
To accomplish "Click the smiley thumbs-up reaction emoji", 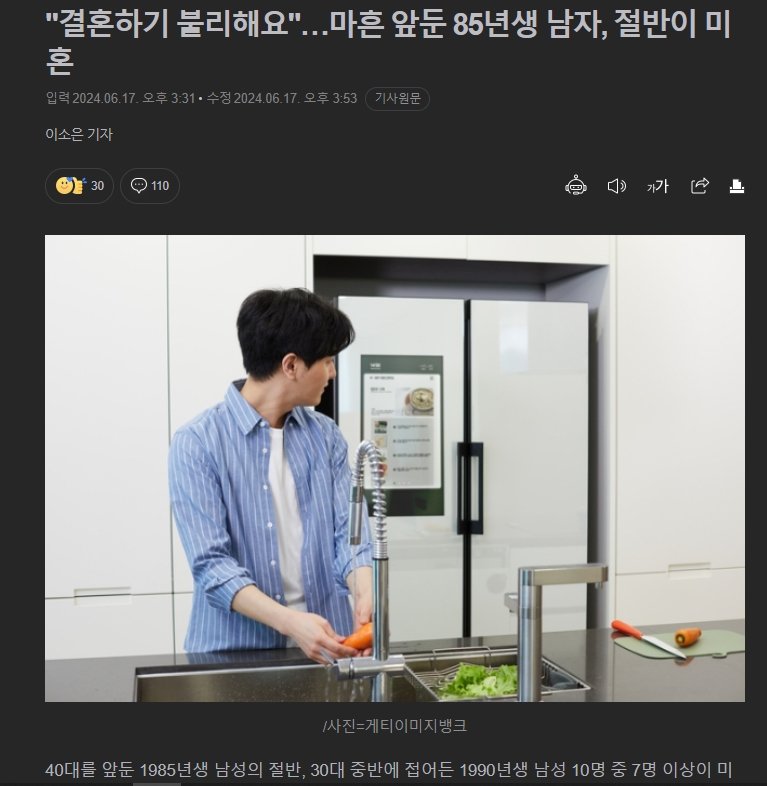I will click(70, 185).
